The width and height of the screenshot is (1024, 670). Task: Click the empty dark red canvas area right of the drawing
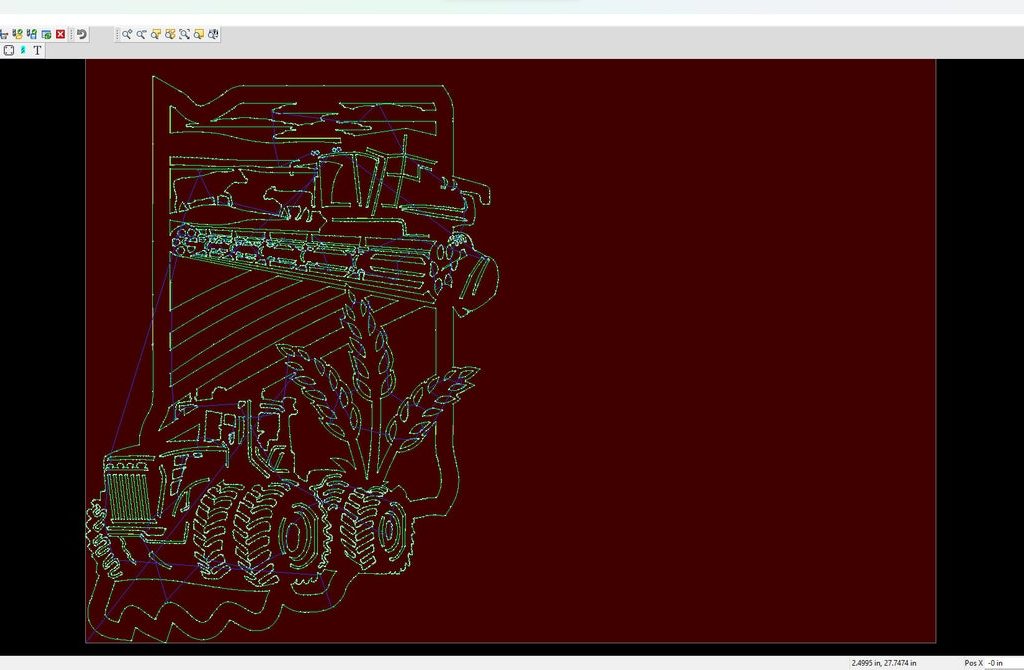pos(720,350)
